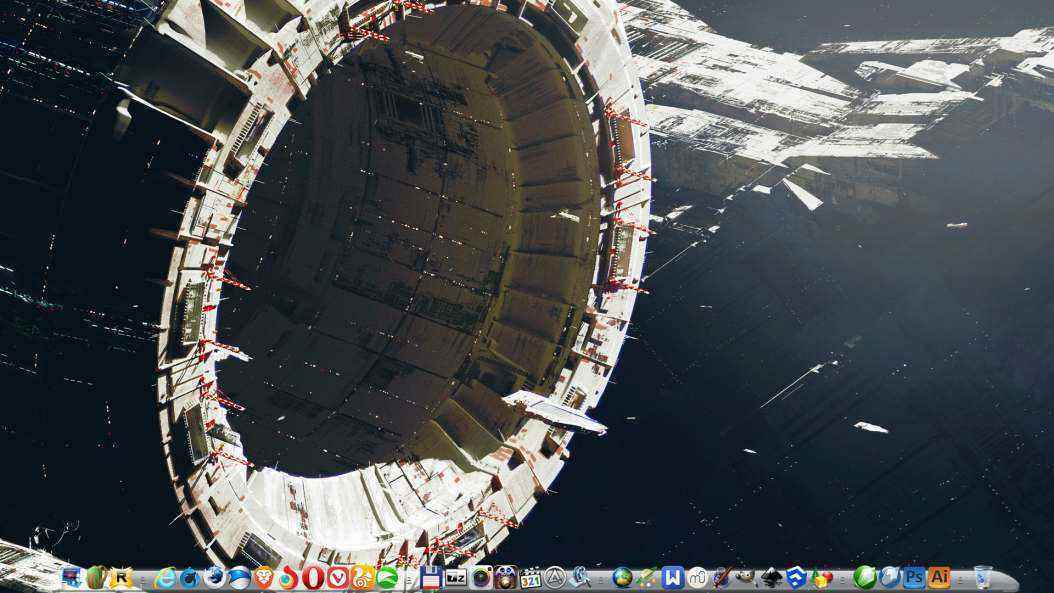
Task: Open the blue glass sphere app icon
Action: [889, 578]
